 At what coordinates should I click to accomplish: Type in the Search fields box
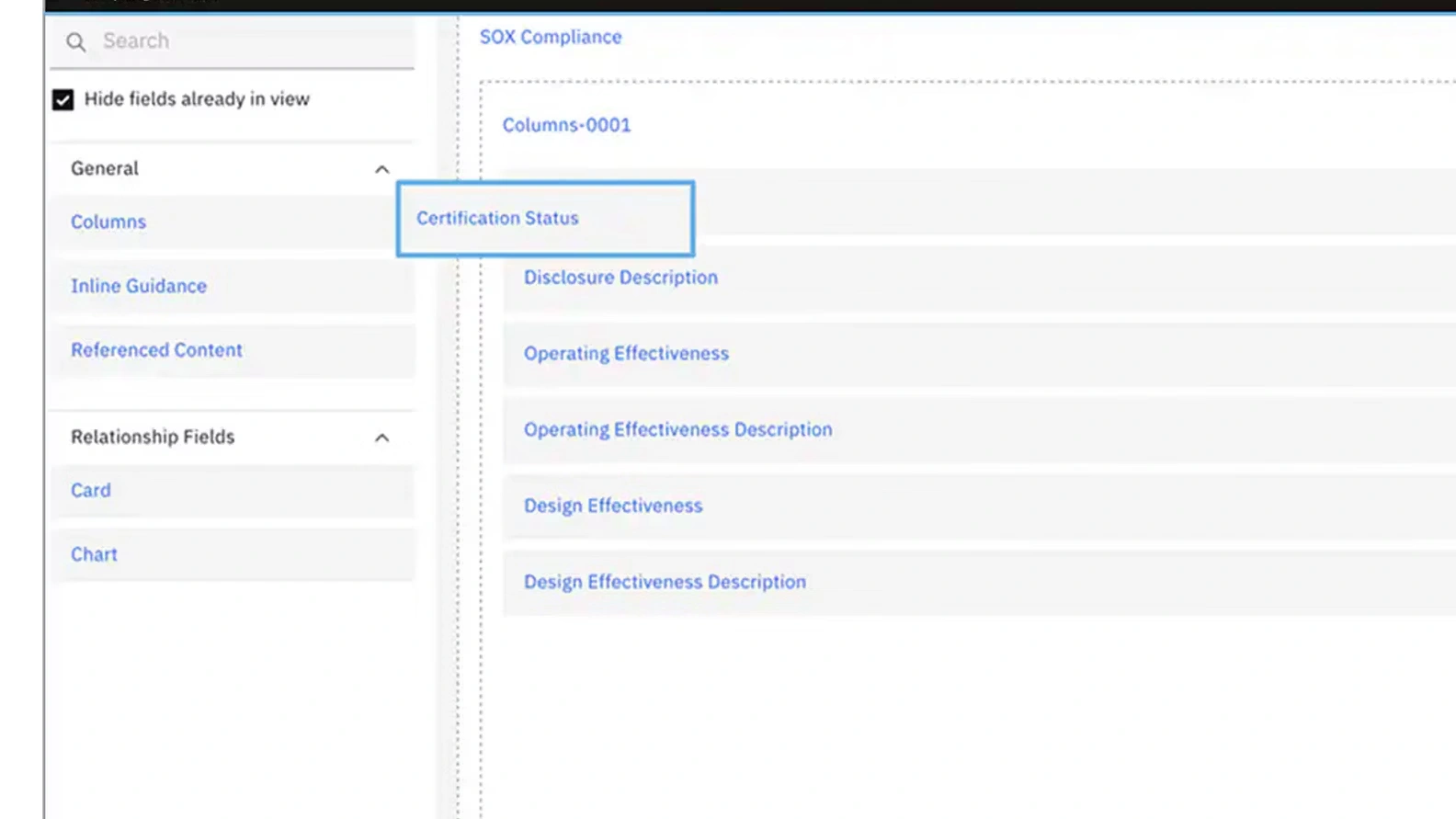(248, 41)
